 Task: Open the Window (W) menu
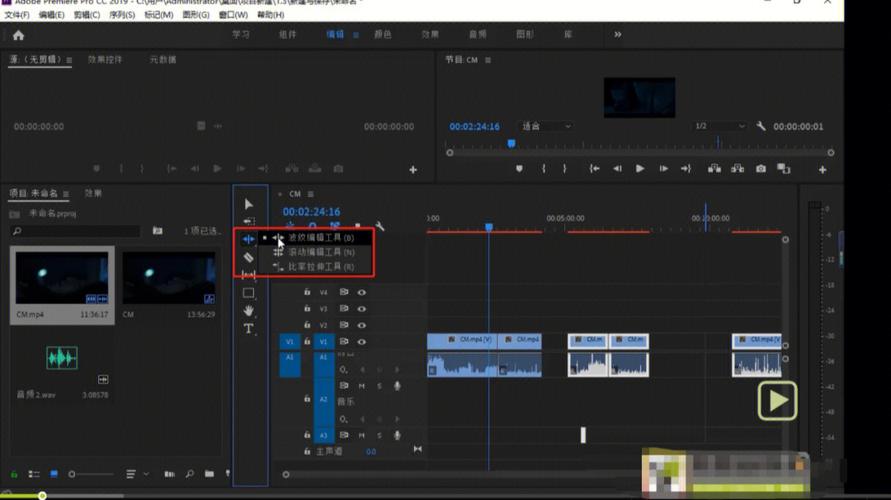233,15
